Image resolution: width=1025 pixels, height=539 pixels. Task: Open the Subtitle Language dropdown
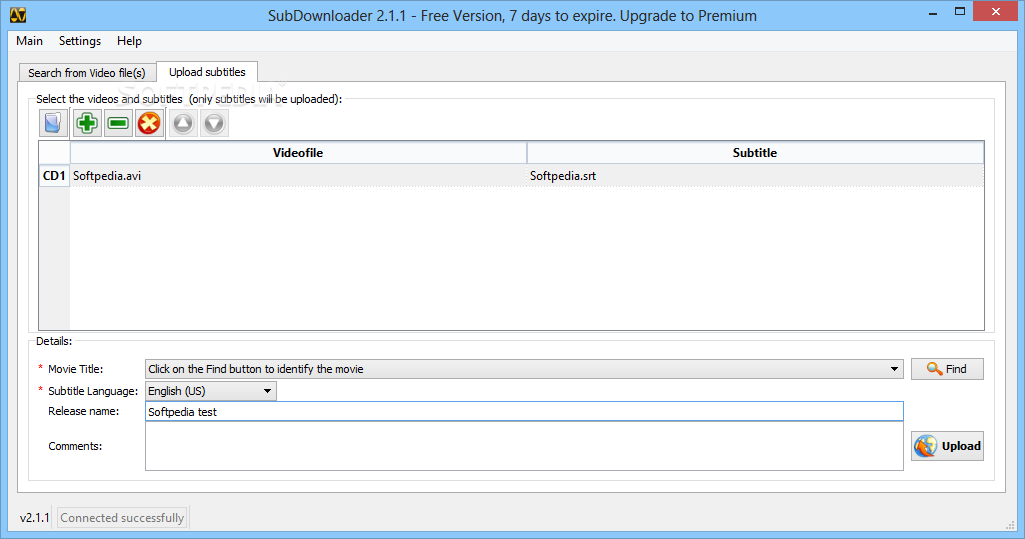point(210,391)
